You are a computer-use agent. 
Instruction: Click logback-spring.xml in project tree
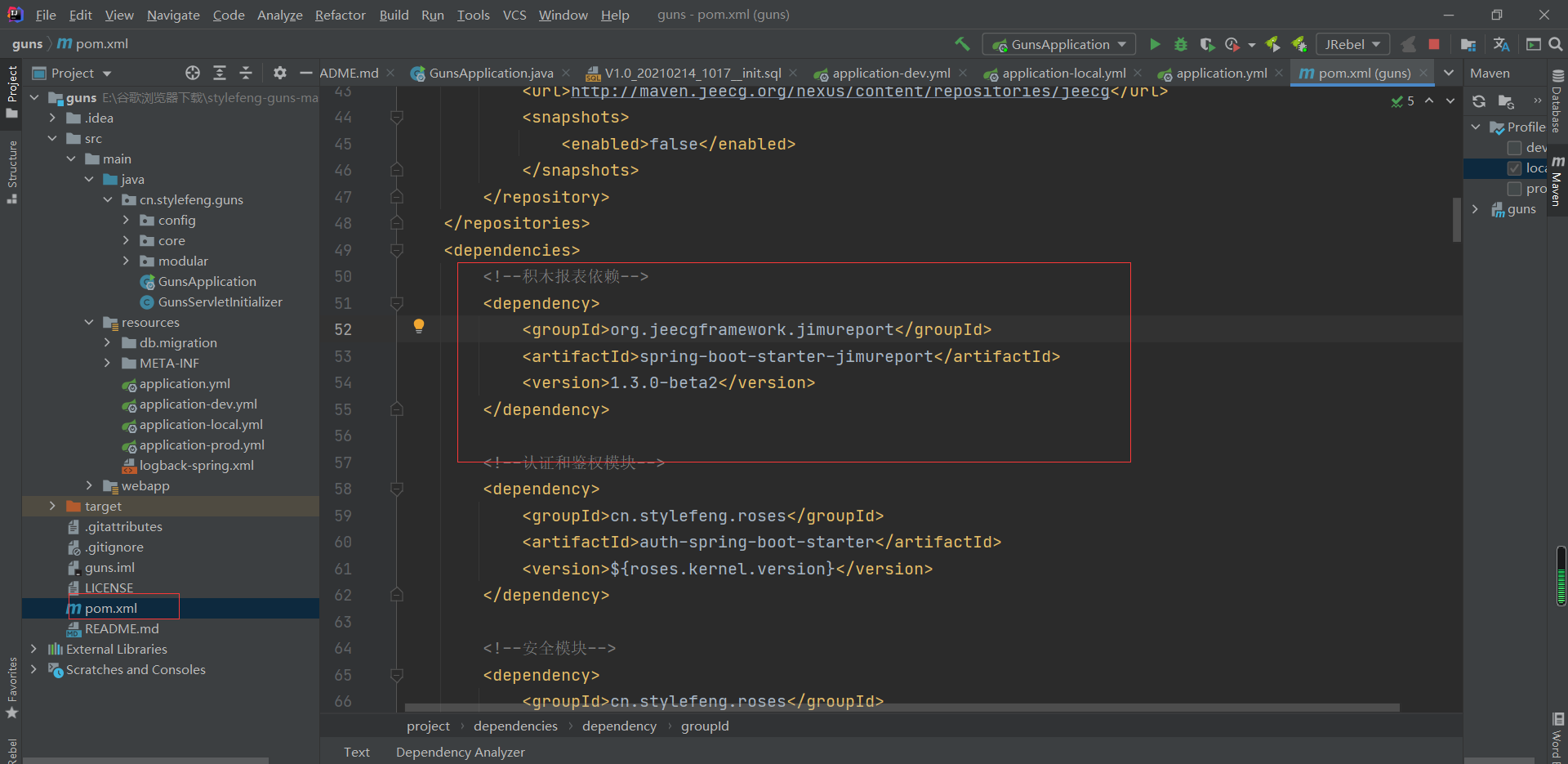(x=196, y=465)
